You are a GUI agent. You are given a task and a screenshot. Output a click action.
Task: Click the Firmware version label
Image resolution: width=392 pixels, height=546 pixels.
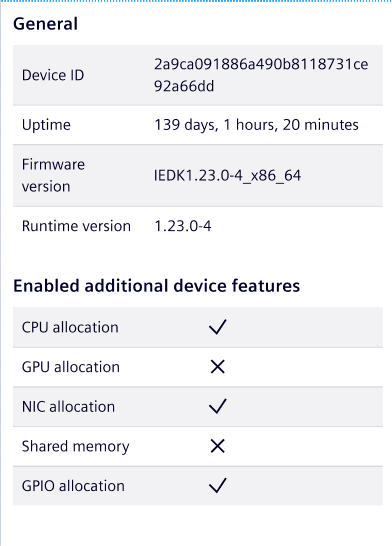tap(53, 176)
